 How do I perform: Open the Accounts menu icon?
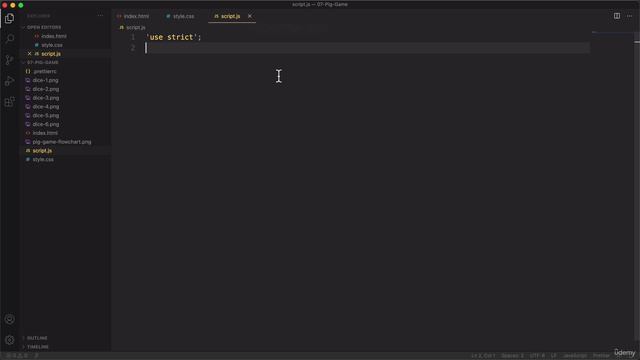click(9, 319)
